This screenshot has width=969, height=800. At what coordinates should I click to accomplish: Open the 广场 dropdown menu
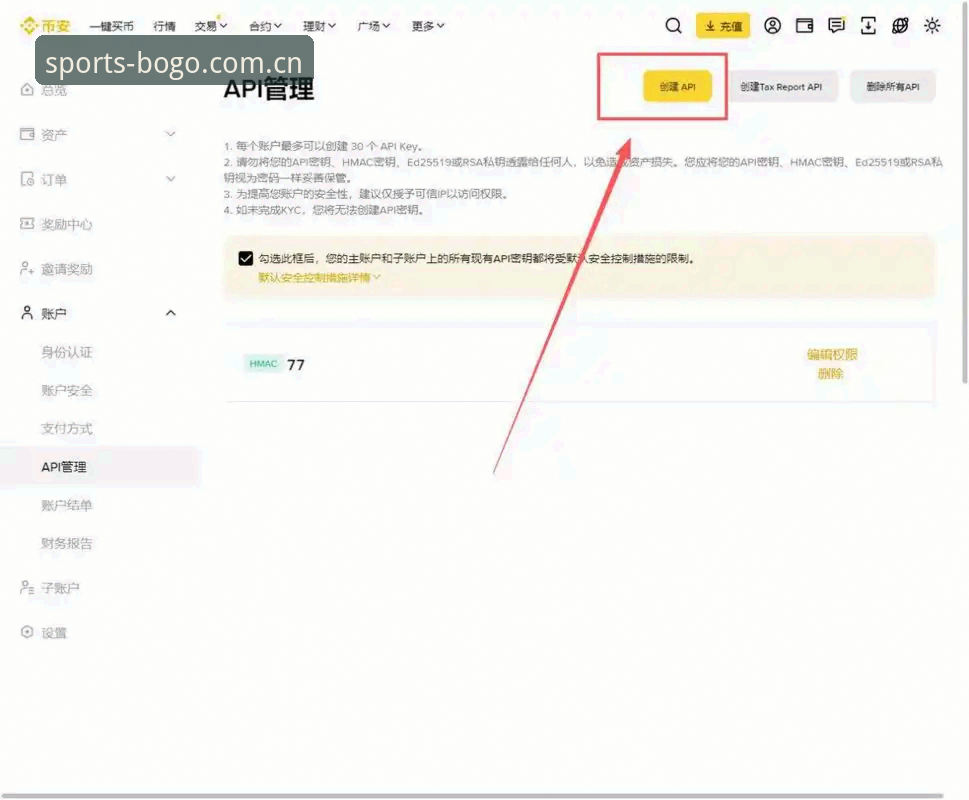tap(373, 26)
